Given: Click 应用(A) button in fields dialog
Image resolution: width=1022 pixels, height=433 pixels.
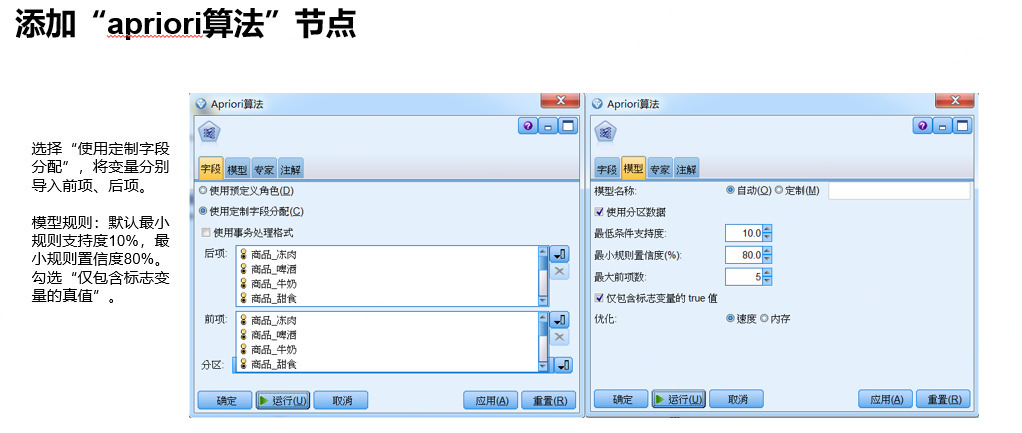Looking at the screenshot, I should tap(491, 400).
